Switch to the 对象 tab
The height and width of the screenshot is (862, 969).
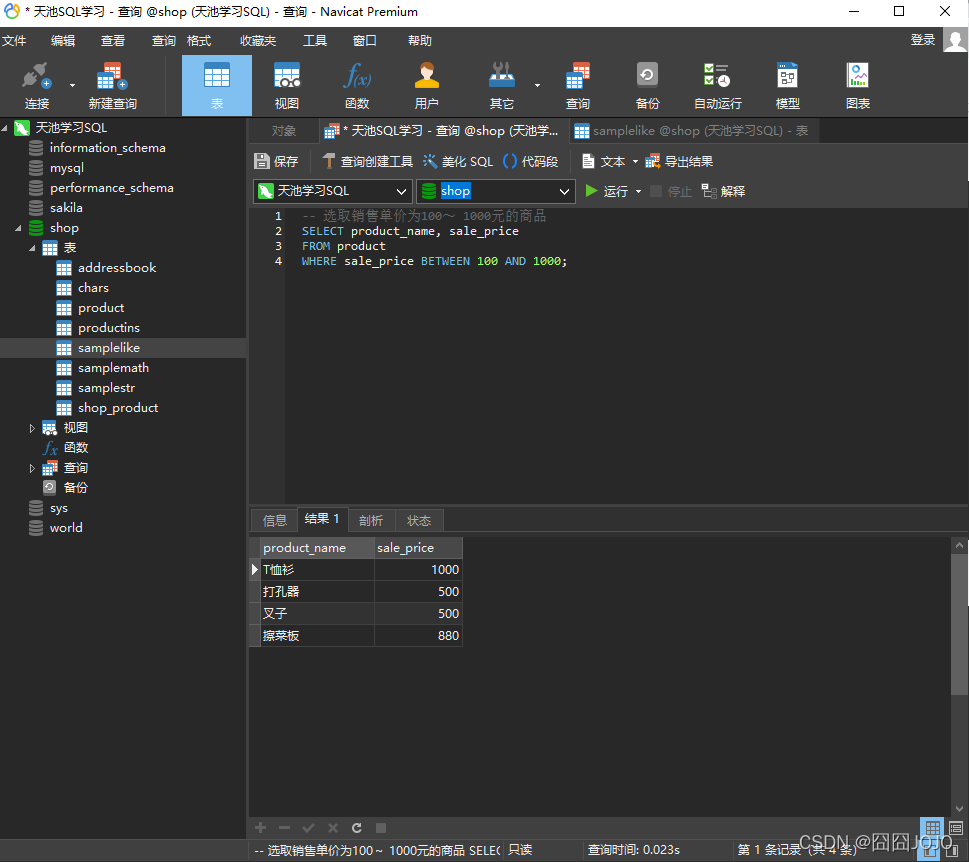[x=284, y=131]
